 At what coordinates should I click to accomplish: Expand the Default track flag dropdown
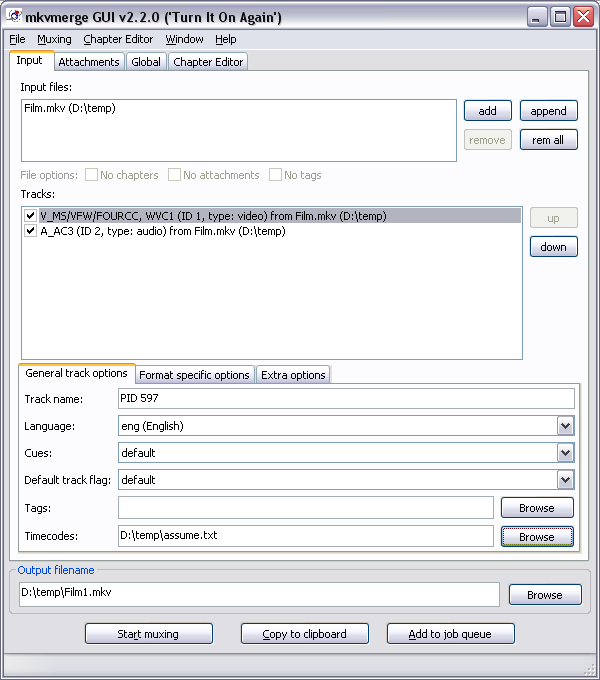566,480
